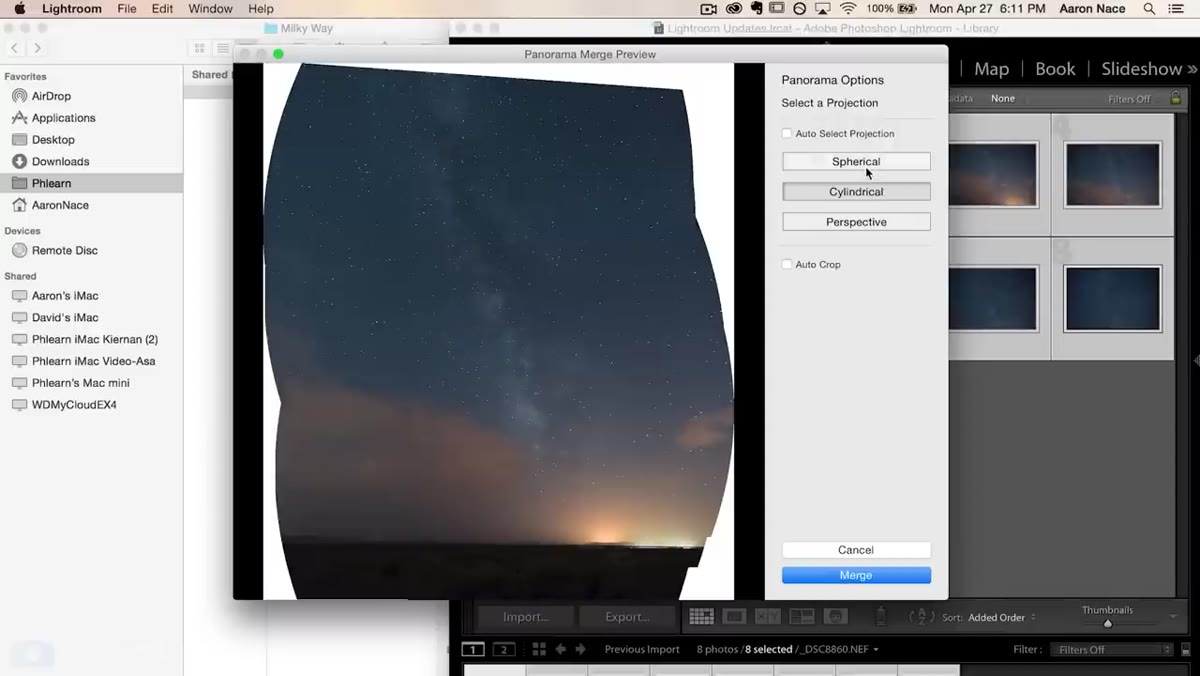The image size is (1200, 676).
Task: Select main window button 1 in filmstrip
Action: tap(473, 649)
